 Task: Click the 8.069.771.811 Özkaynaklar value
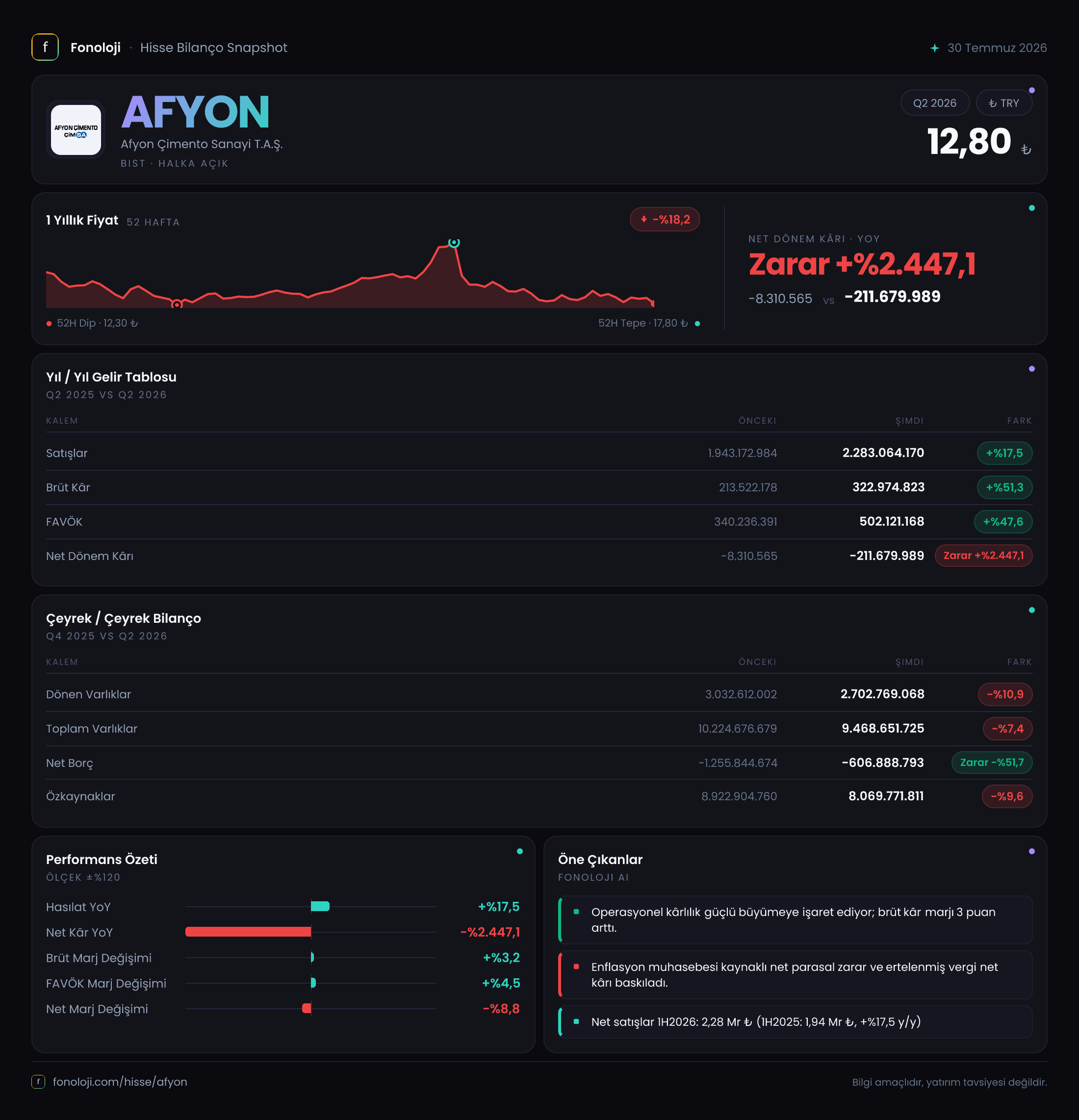coord(886,796)
